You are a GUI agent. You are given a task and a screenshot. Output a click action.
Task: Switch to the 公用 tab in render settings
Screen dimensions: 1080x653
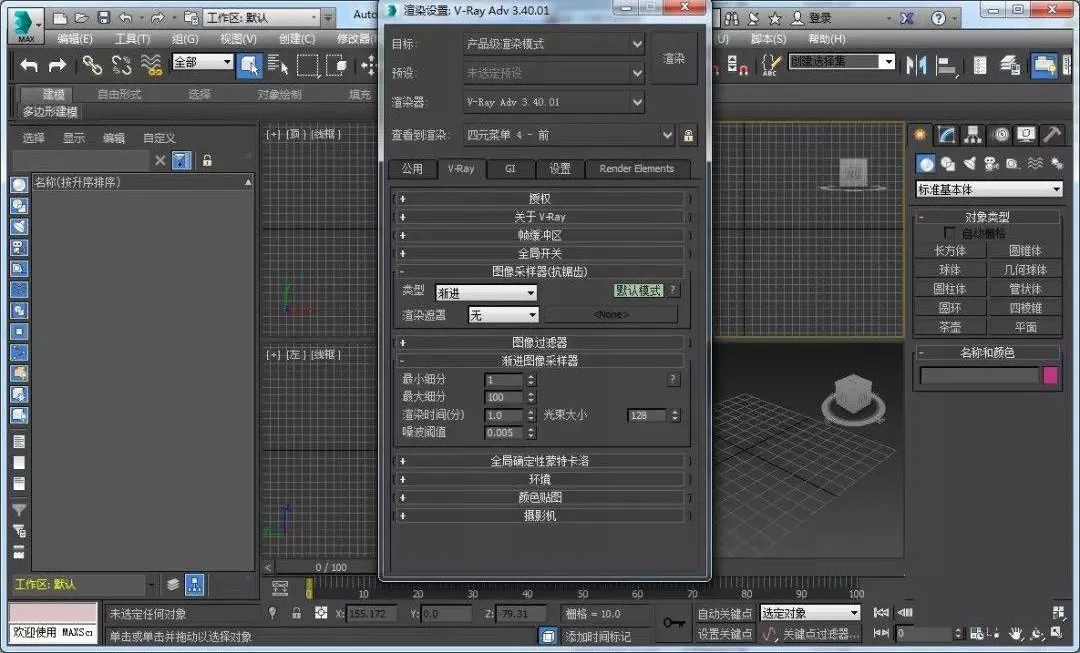coord(413,169)
